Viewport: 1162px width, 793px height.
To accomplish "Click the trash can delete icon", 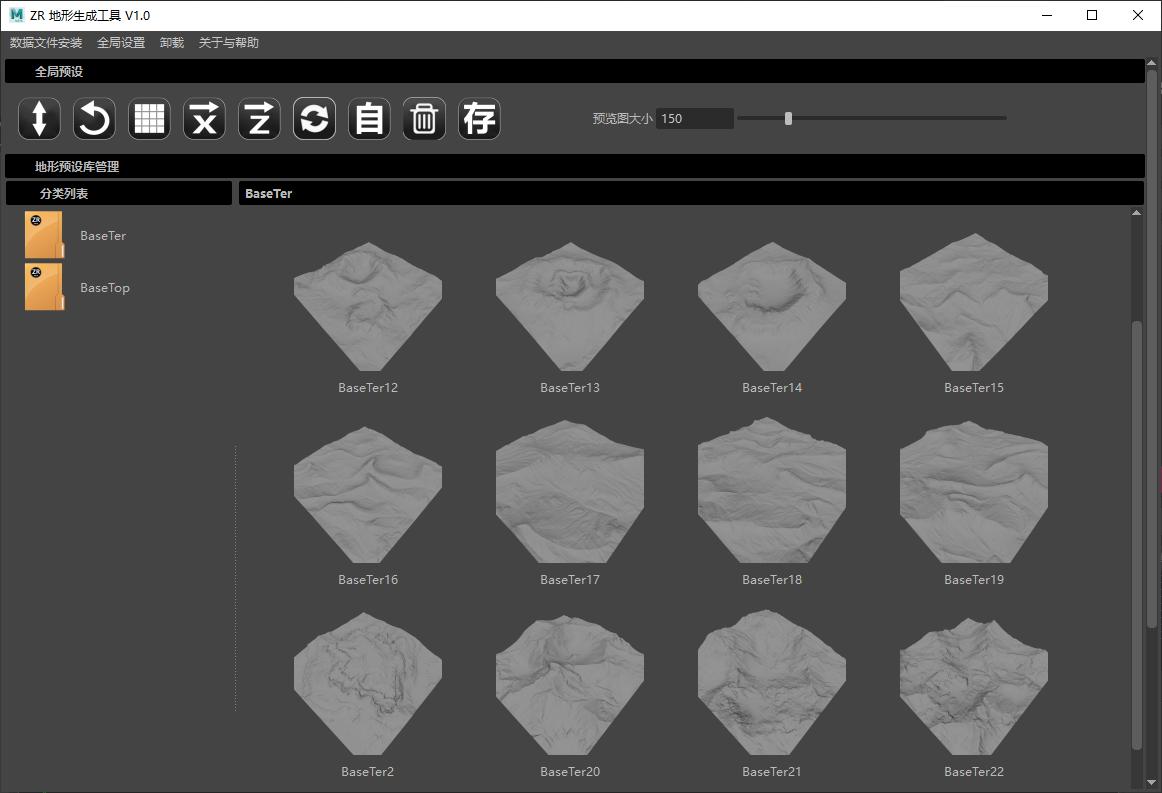I will coord(424,119).
